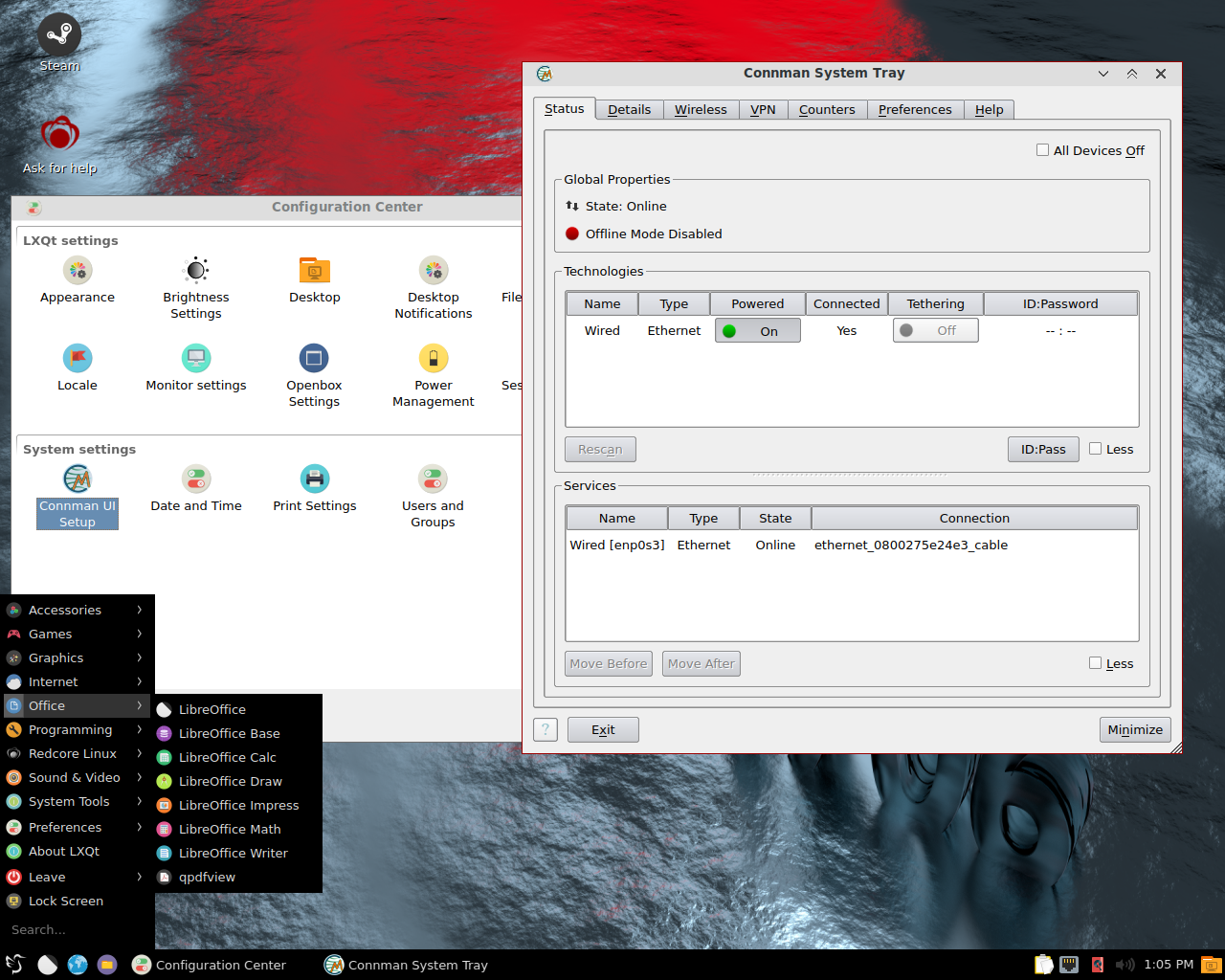The height and width of the screenshot is (980, 1225).
Task: Open the Desktop settings icon
Action: point(315,280)
